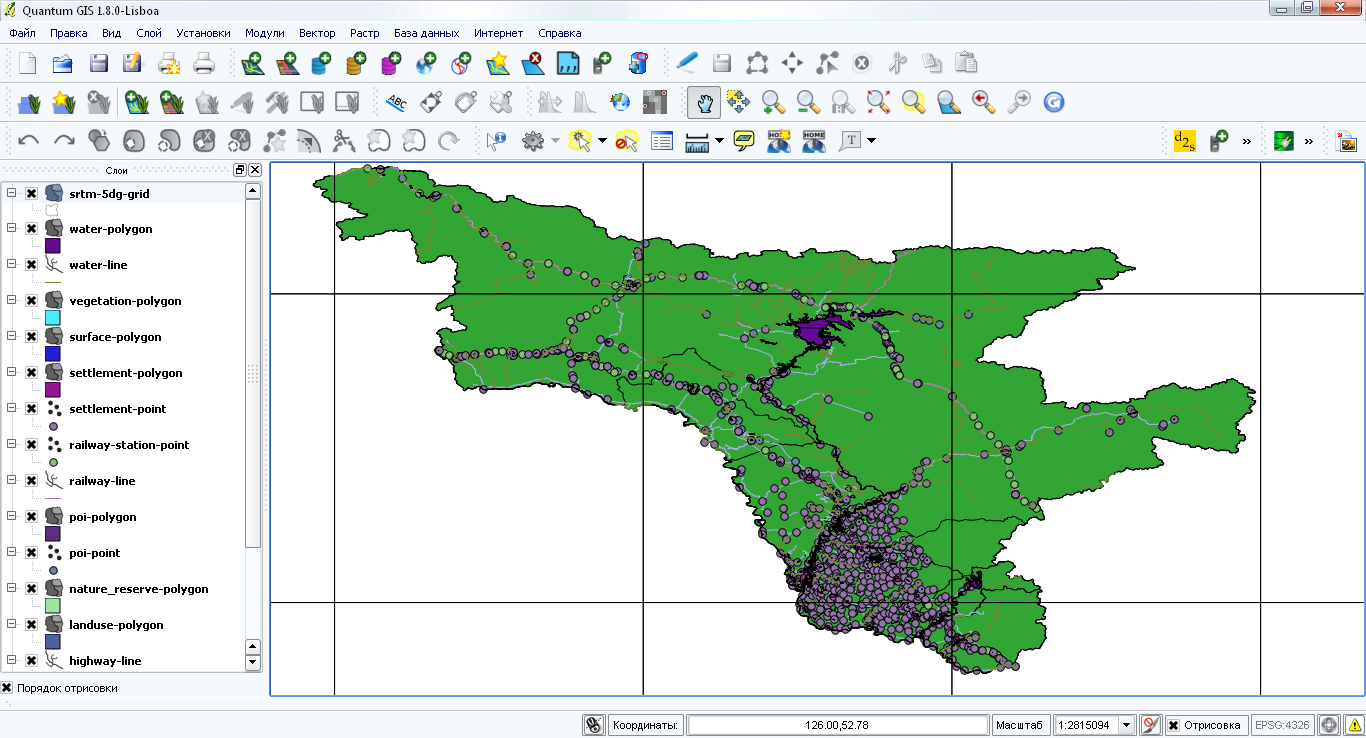Click the coordinates input field
The height and width of the screenshot is (738, 1366).
pos(836,725)
